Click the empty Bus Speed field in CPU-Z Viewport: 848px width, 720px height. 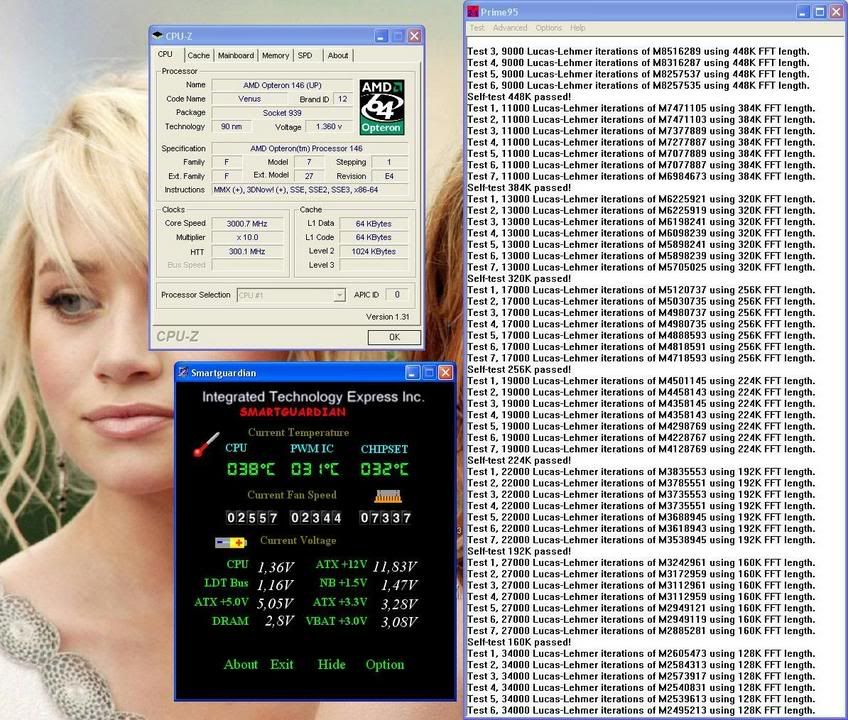click(x=247, y=265)
